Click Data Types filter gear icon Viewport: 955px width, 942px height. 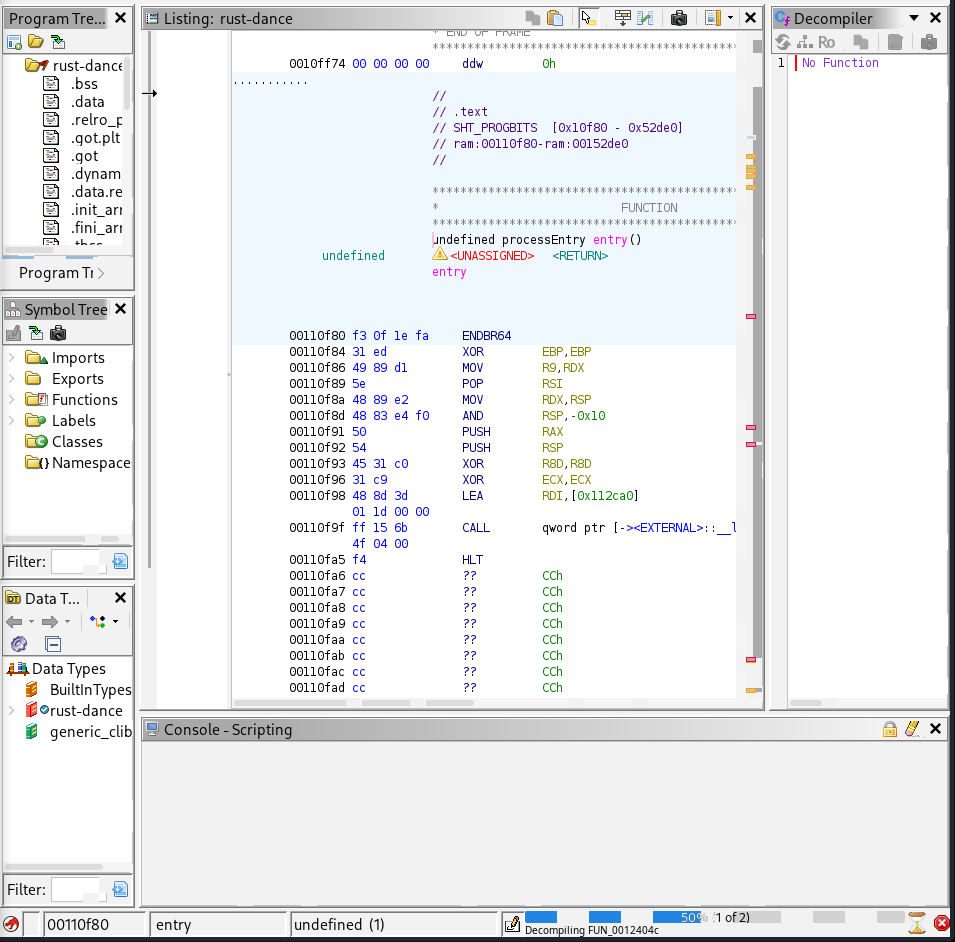point(19,644)
